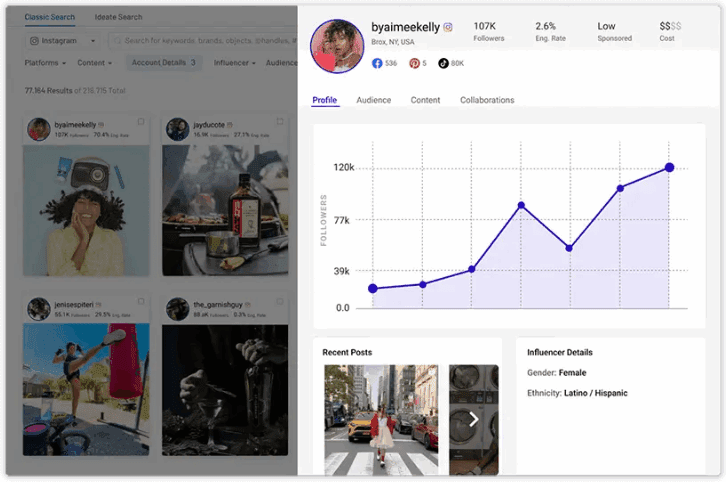Image resolution: width=726 pixels, height=482 pixels.
Task: Click the jenisespiteri name link
Action: [x=74, y=304]
